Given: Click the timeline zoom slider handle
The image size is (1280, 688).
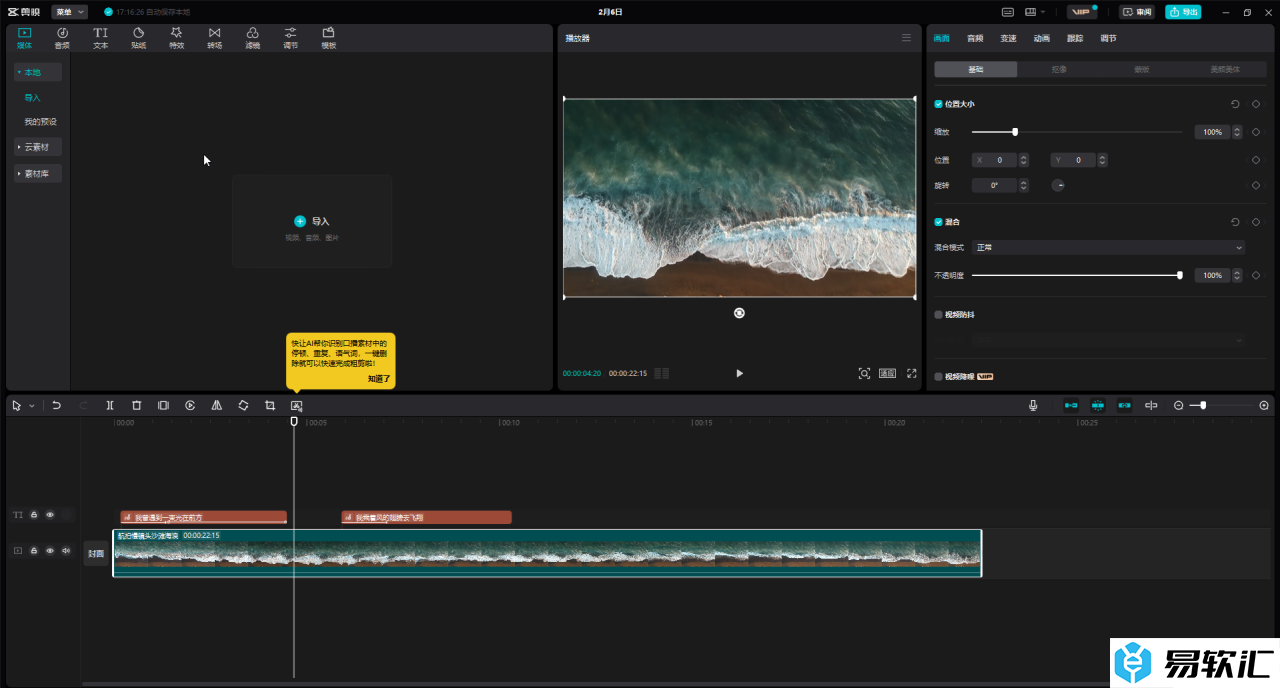Looking at the screenshot, I should tap(1203, 405).
